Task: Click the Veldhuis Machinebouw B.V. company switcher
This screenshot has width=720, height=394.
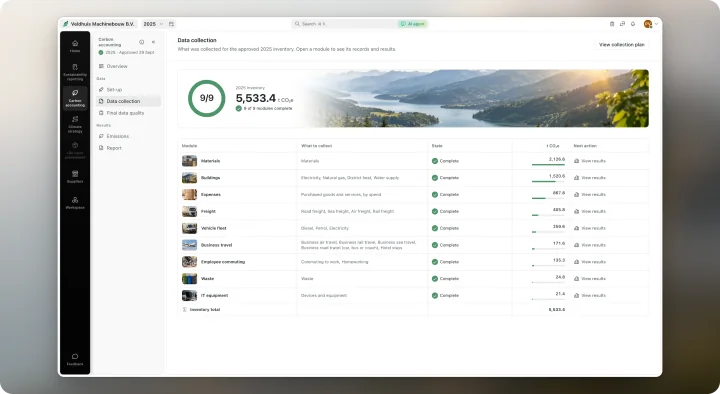Action: (x=98, y=24)
